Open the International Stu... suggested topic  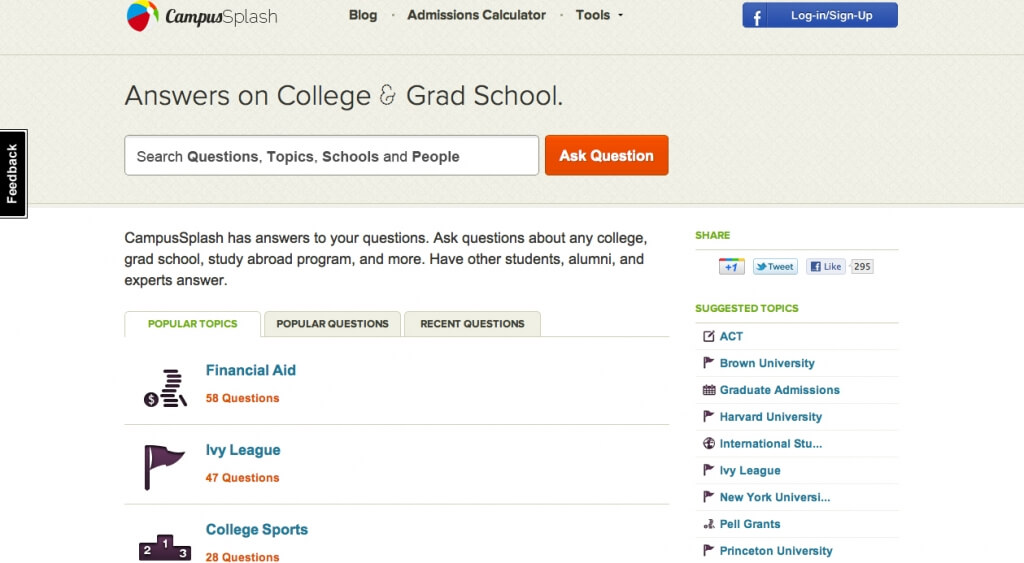[x=771, y=443]
